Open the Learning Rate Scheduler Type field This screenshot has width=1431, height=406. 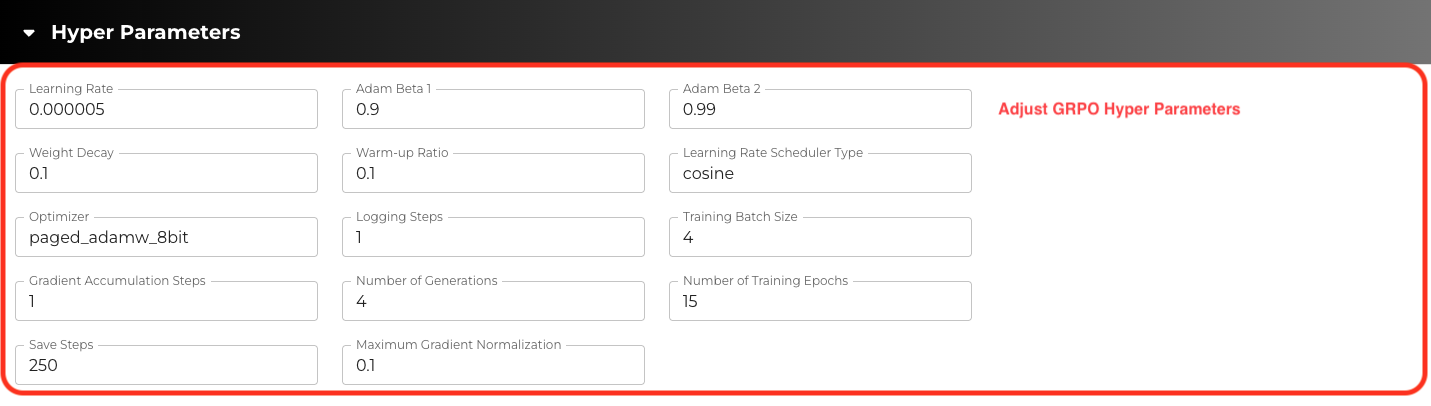(x=819, y=174)
